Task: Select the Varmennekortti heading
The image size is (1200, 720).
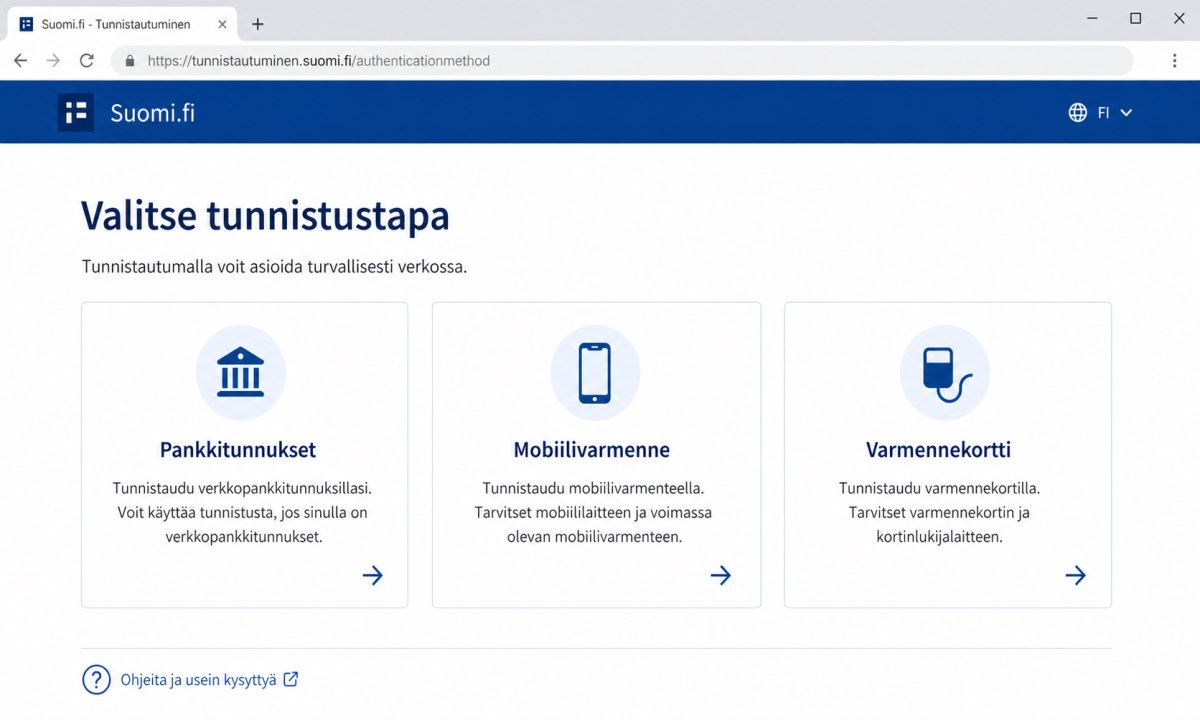Action: (938, 450)
